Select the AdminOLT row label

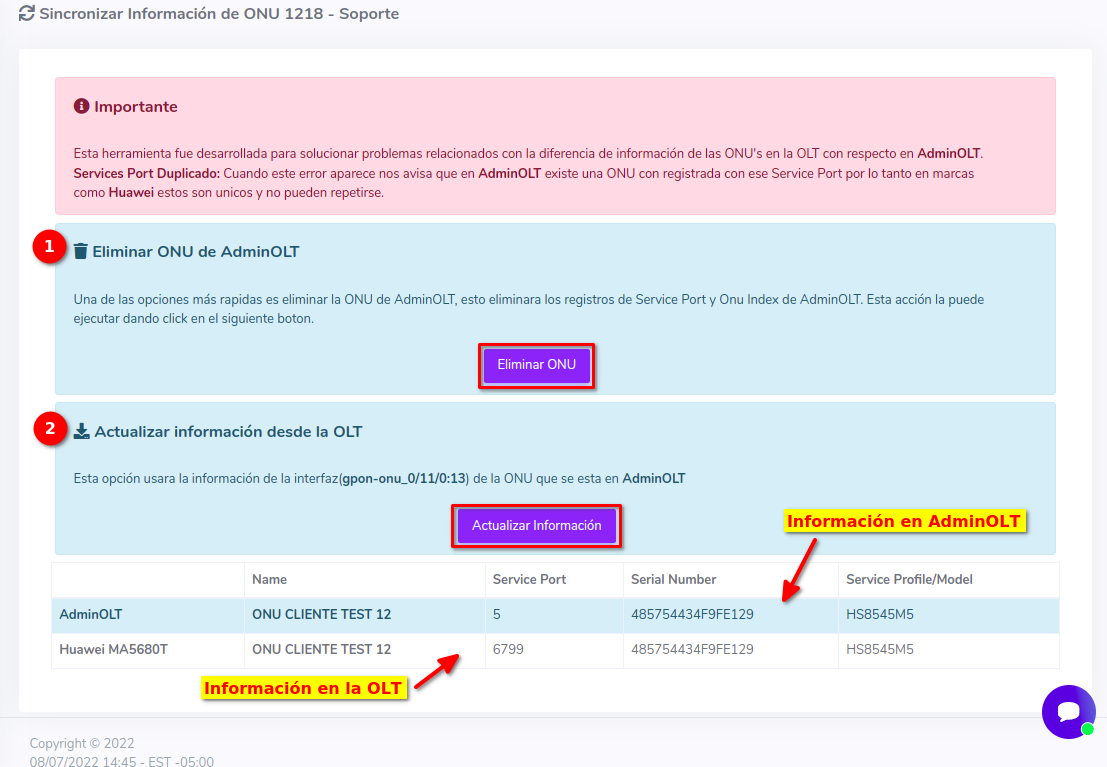pyautogui.click(x=91, y=614)
